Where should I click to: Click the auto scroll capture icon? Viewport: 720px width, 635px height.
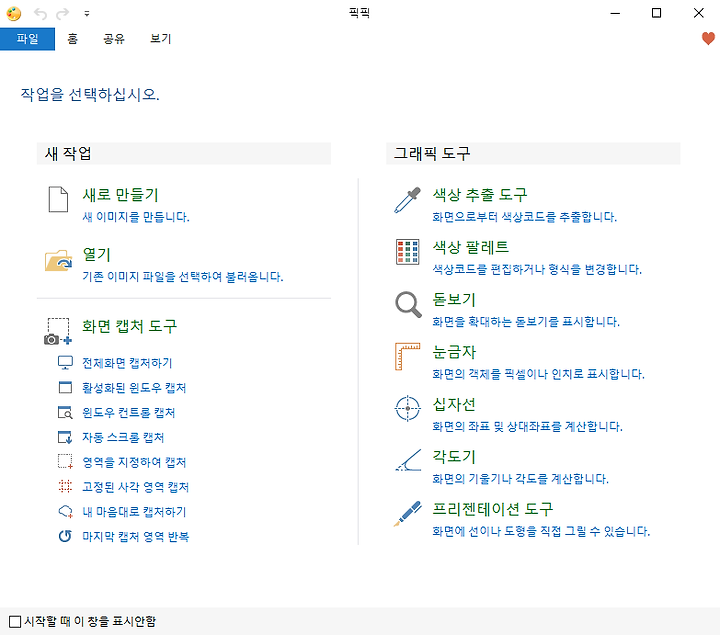pyautogui.click(x=65, y=437)
